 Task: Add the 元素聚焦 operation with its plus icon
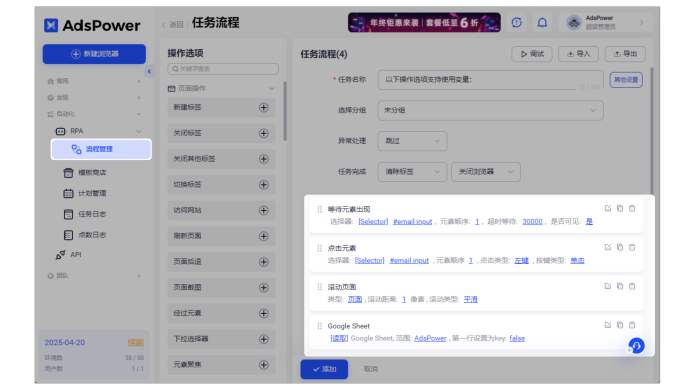click(x=264, y=365)
